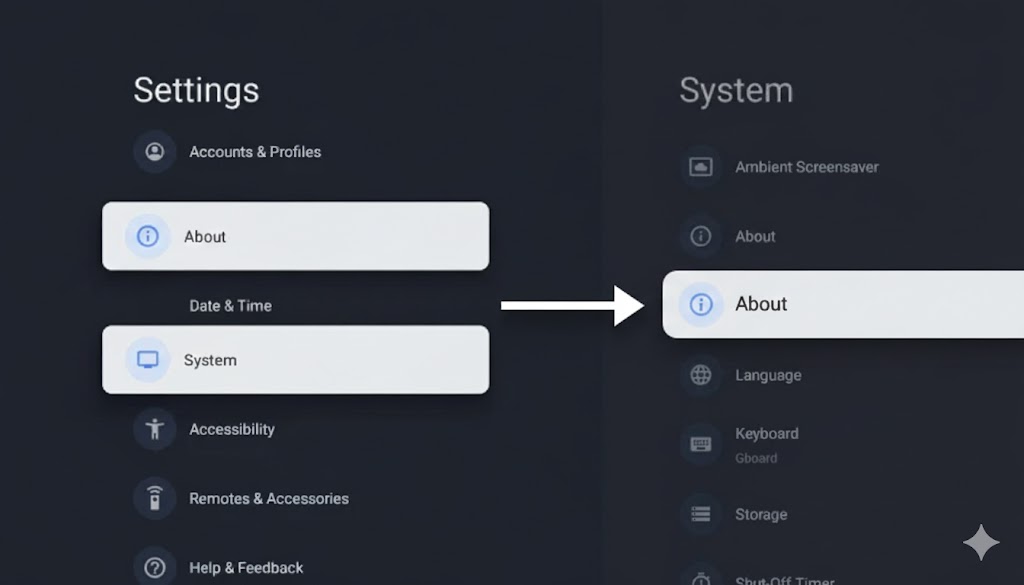Open Date & Time settings
Screen dimensions: 1024x585
230,306
